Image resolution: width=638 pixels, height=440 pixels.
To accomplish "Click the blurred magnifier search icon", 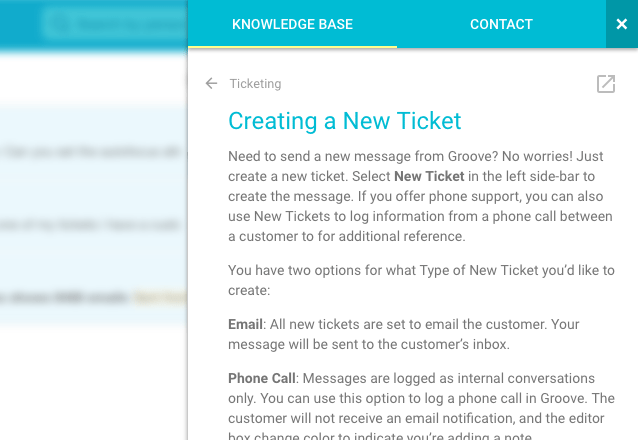I will tap(60, 24).
